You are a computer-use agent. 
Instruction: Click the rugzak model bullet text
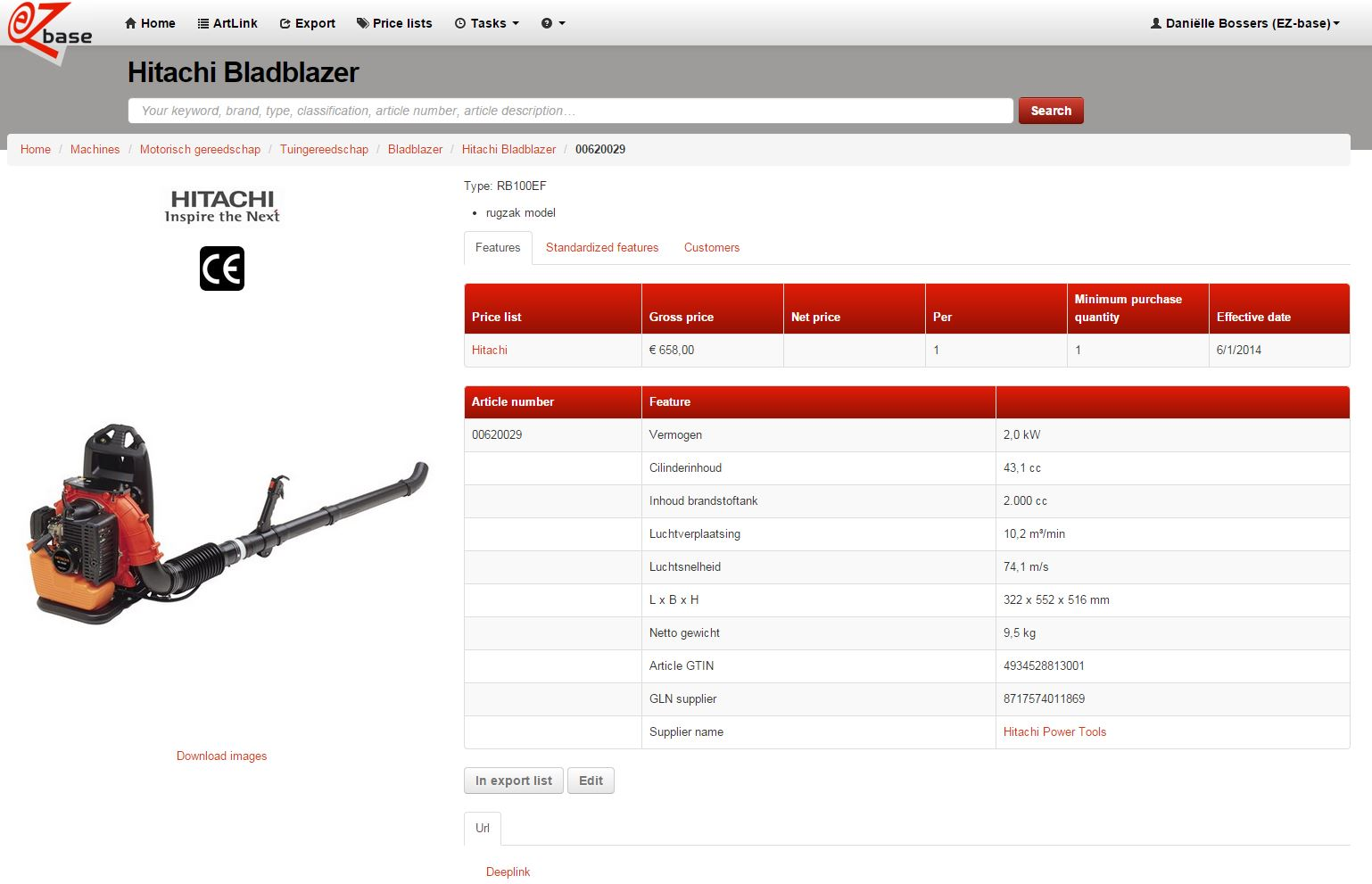521,212
